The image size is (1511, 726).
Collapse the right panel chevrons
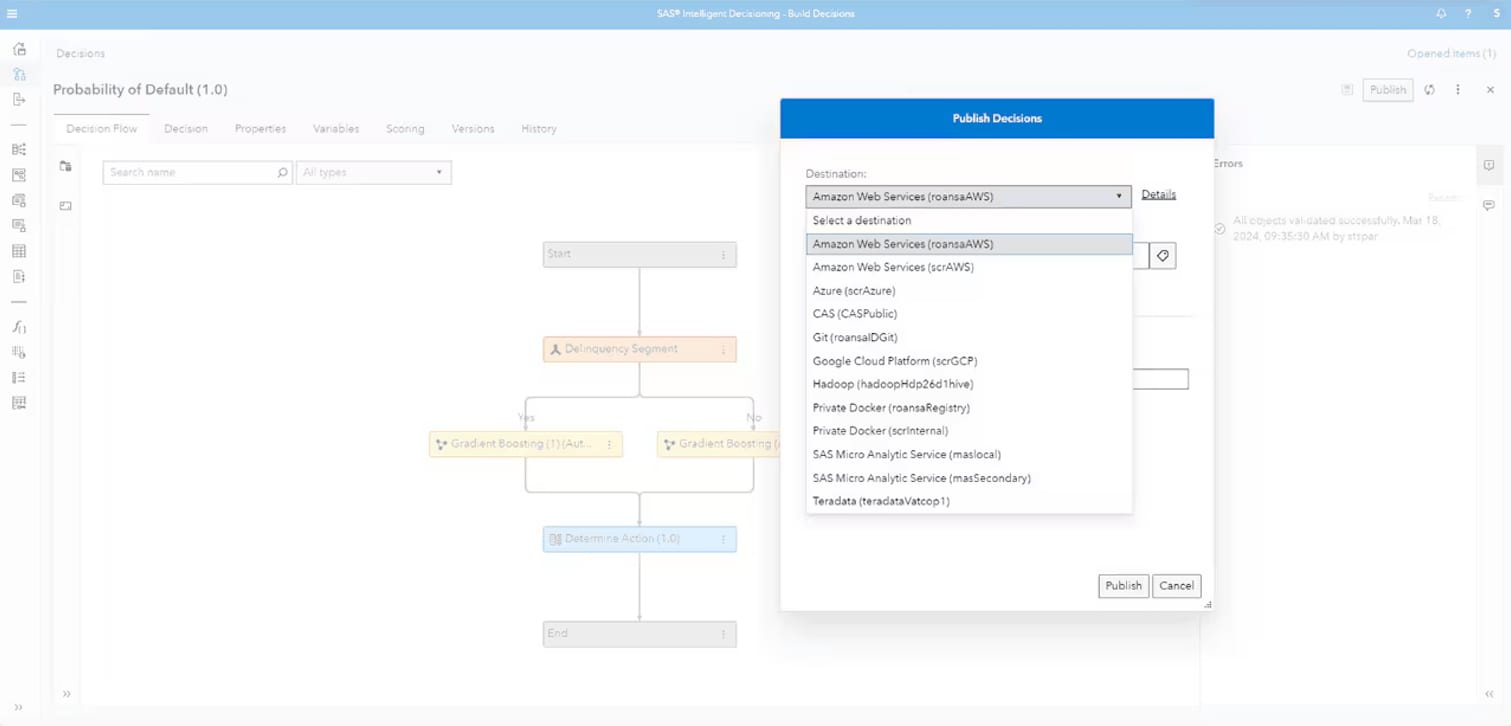(x=1489, y=694)
